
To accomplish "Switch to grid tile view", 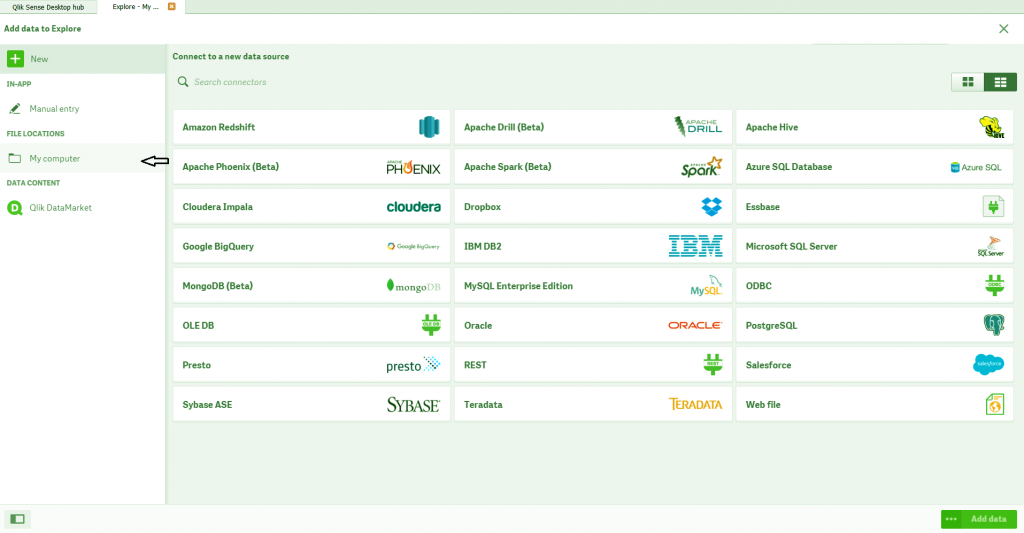I will [968, 82].
